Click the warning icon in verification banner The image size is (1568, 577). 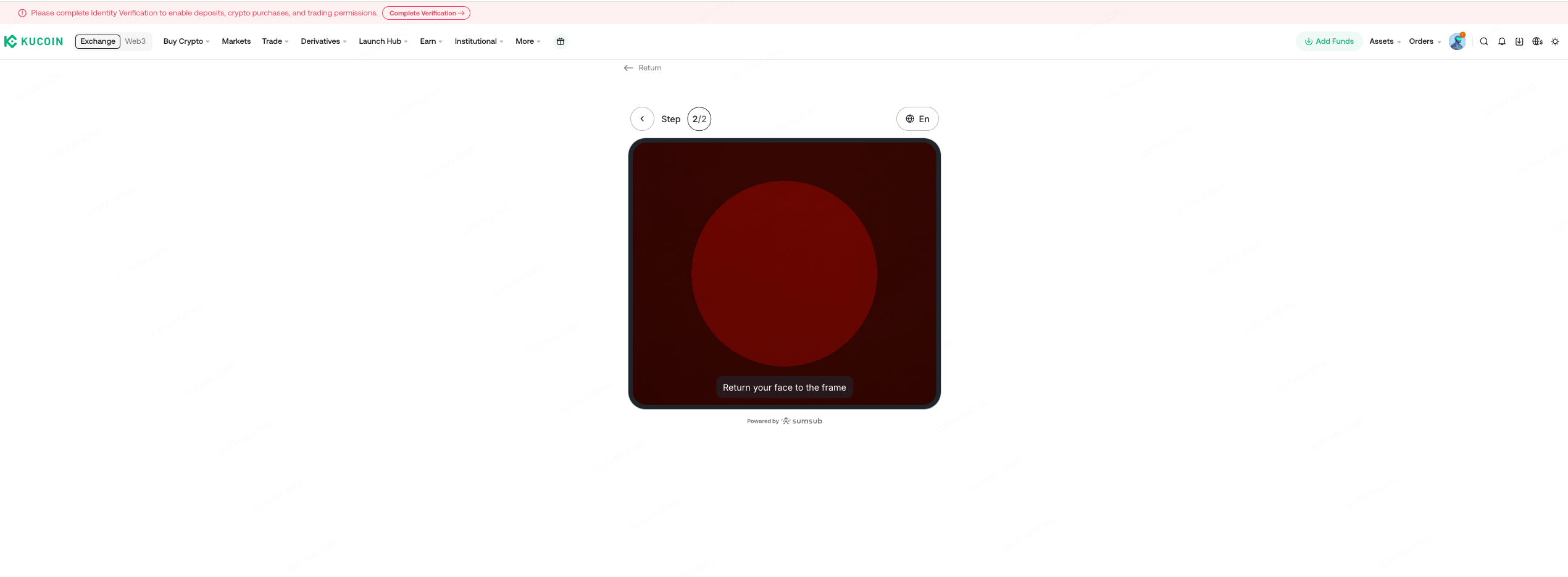tap(22, 13)
